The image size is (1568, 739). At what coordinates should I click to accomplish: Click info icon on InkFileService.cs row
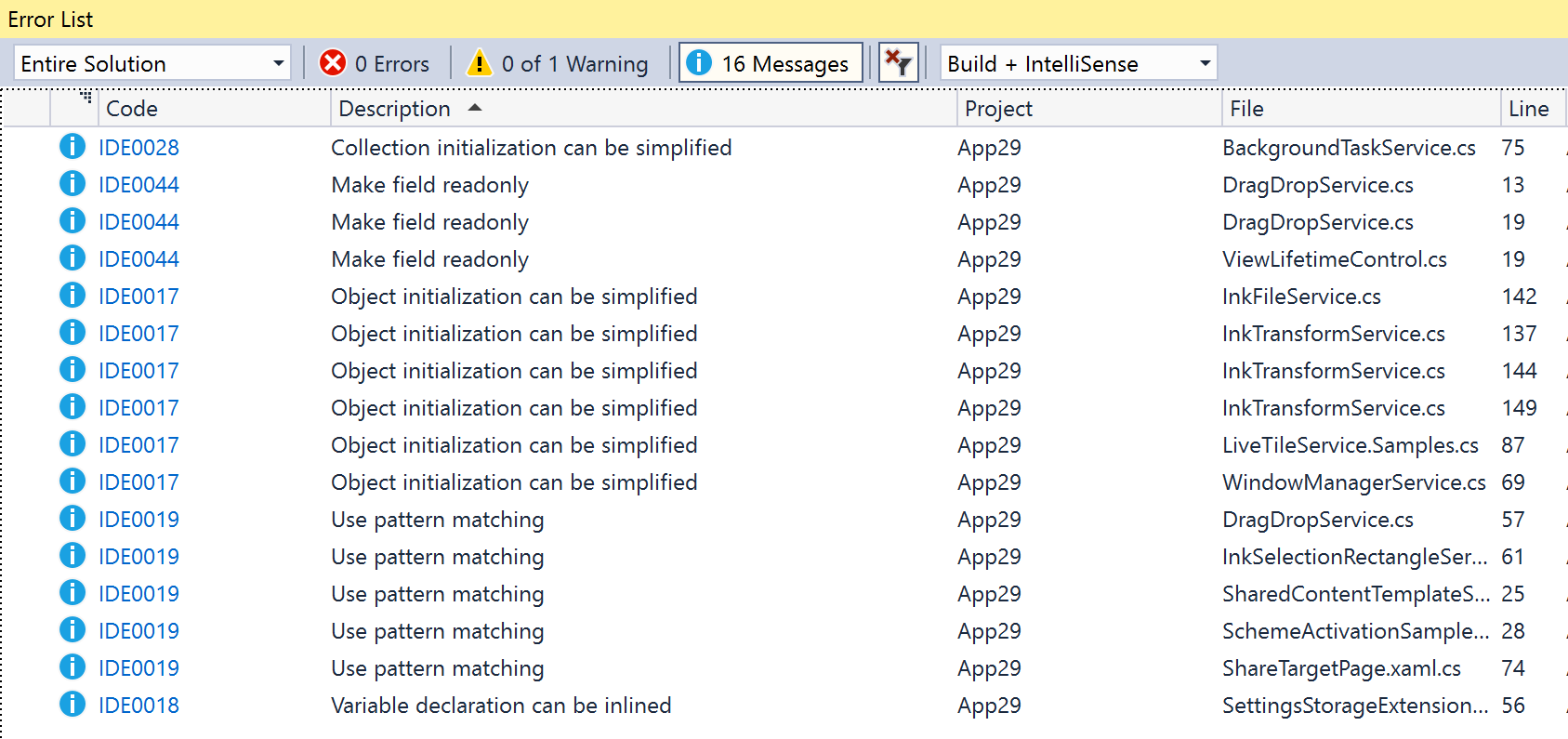[x=72, y=295]
